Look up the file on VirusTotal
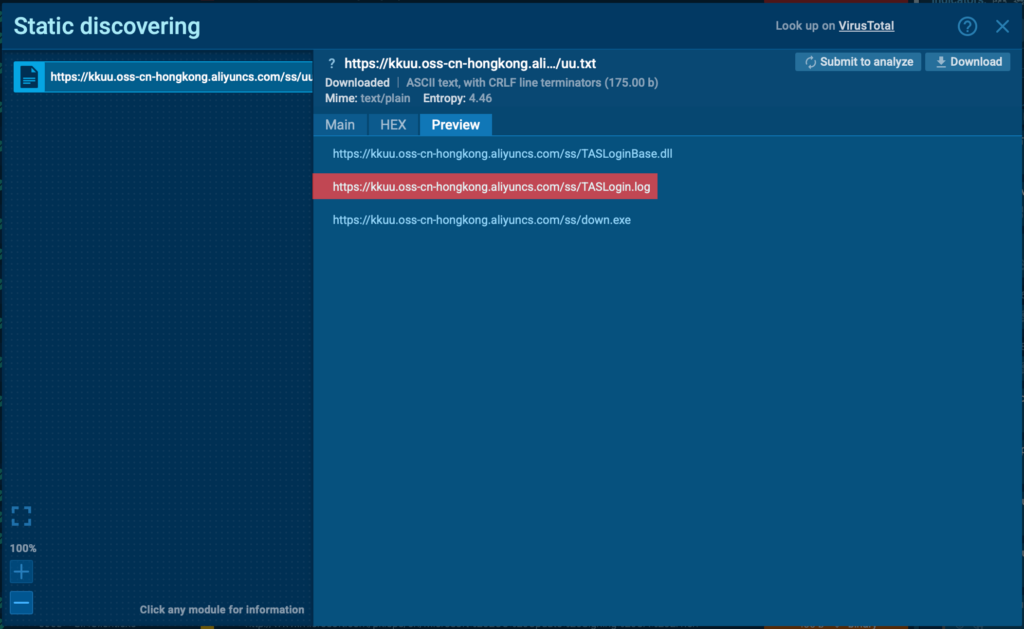The image size is (1024, 629). point(865,26)
